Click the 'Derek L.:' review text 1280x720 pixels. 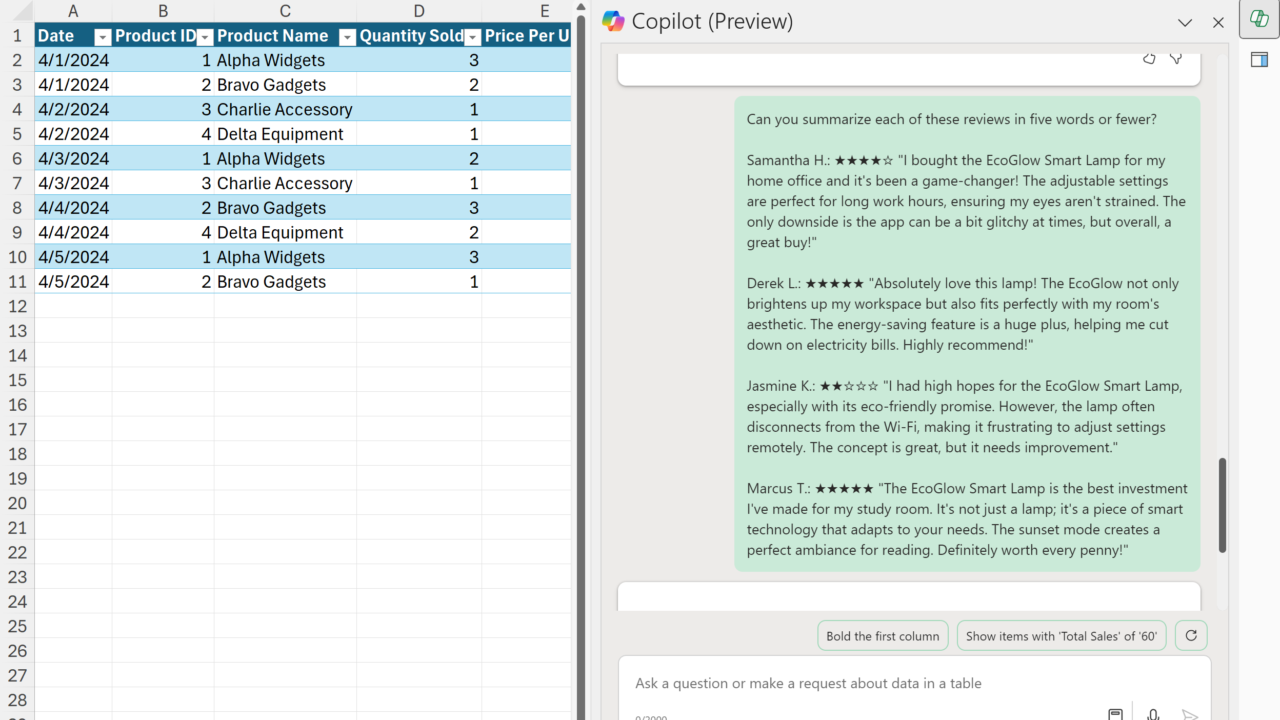coord(963,314)
